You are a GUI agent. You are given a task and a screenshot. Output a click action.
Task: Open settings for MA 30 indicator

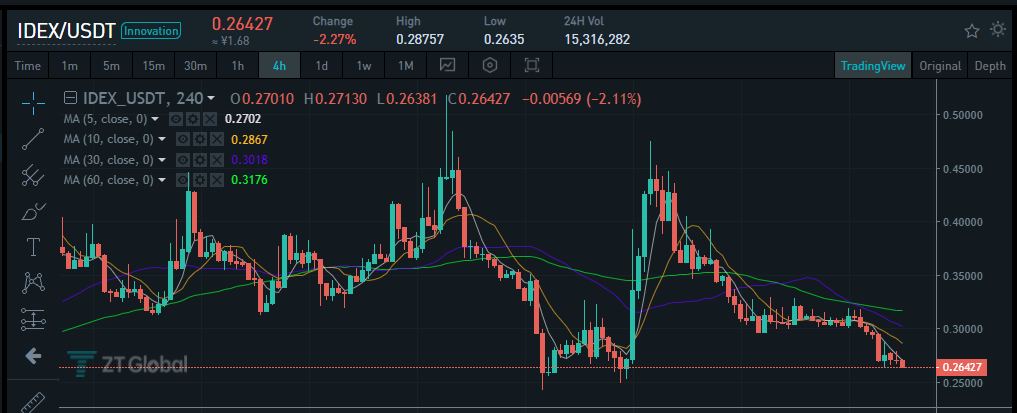[200, 159]
